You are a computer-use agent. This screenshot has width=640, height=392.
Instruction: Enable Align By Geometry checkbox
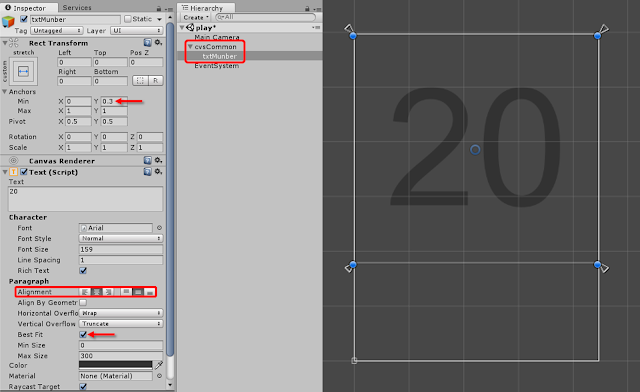[83, 303]
